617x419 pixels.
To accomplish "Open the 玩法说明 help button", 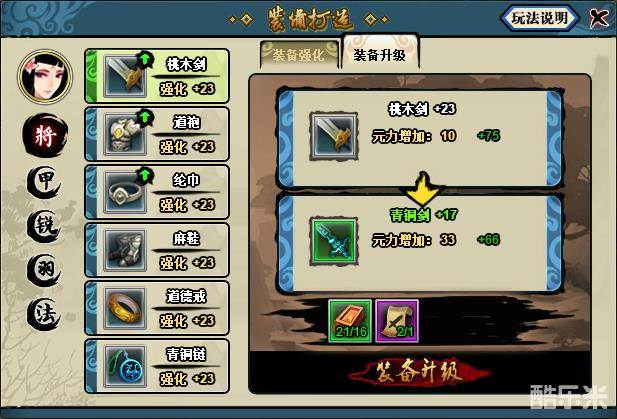I will (539, 18).
